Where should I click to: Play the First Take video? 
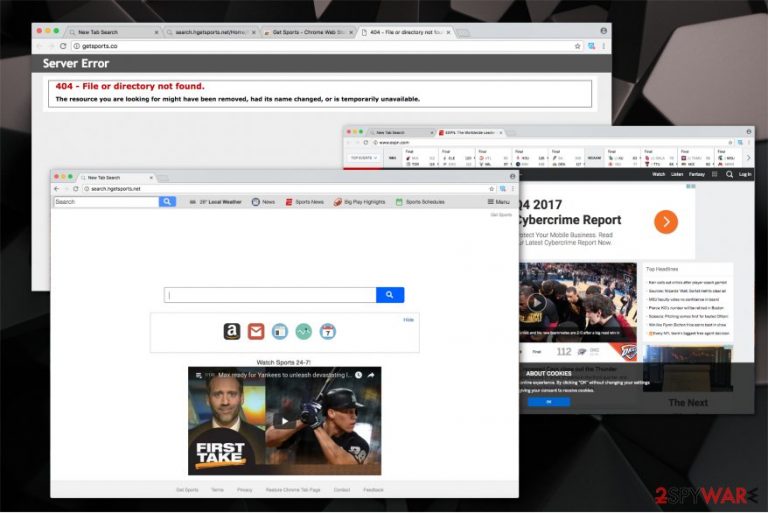[284, 421]
